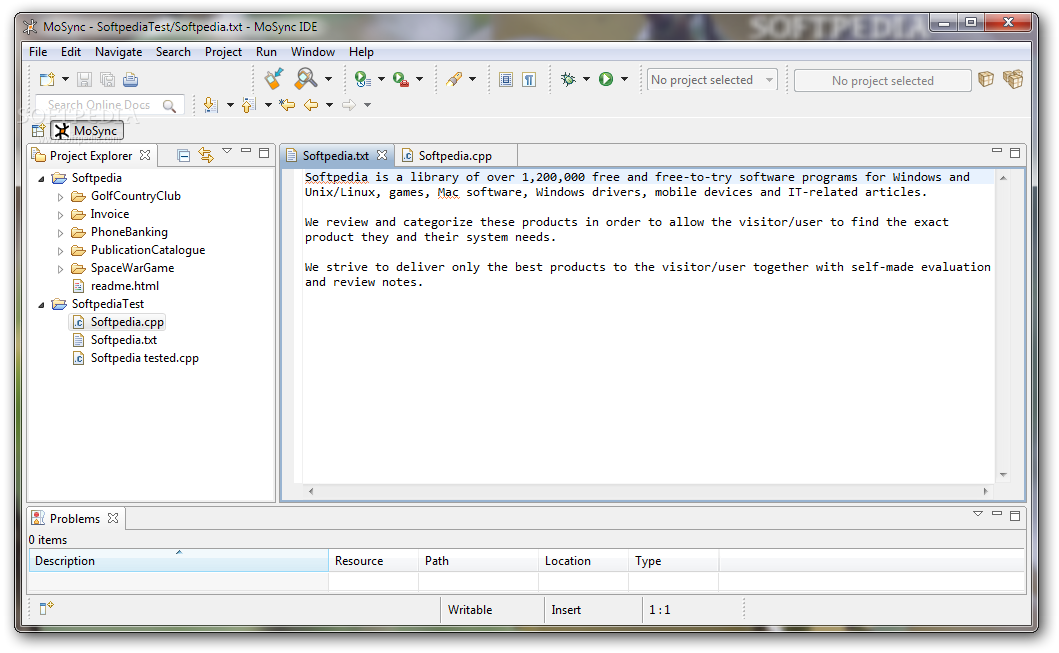Screen dimensions: 1059x653
Task: Expand the GolfCountryClub folder
Action: click(60, 197)
